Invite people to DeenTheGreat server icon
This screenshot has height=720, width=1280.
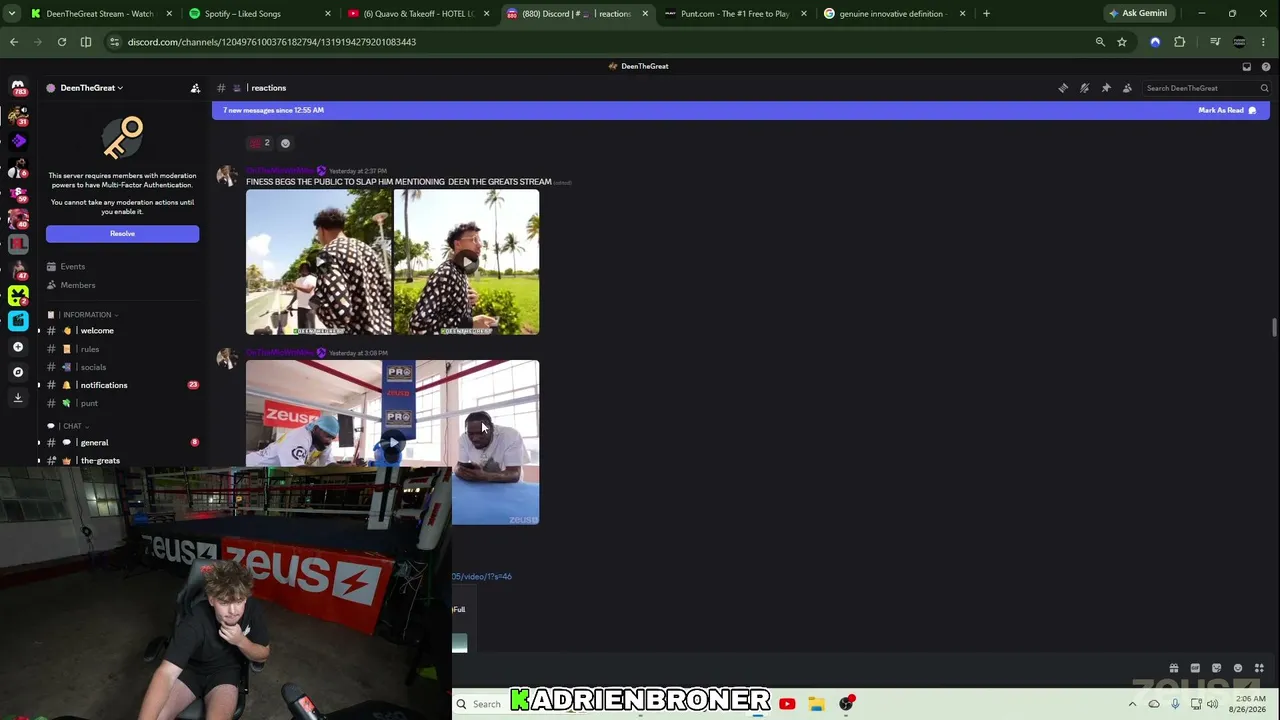[x=195, y=88]
